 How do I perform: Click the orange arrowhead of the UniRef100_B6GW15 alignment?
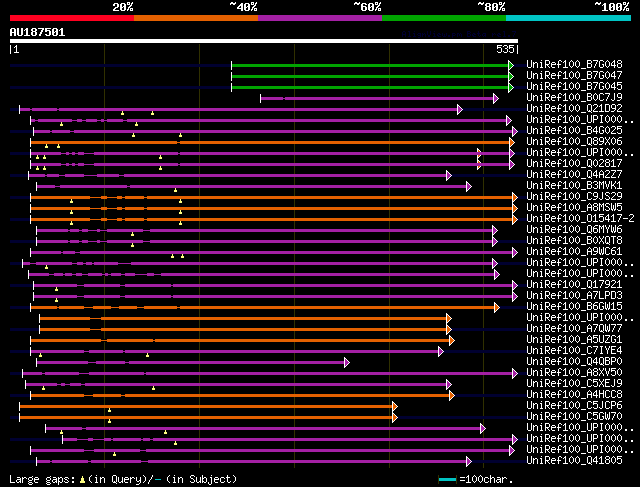[x=497, y=307]
